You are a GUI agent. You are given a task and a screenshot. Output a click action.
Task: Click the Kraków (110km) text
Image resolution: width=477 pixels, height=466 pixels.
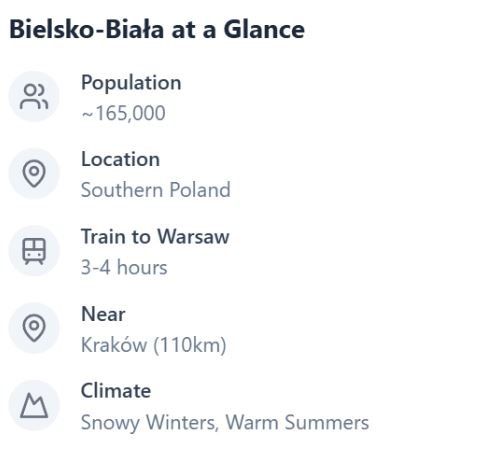click(154, 344)
